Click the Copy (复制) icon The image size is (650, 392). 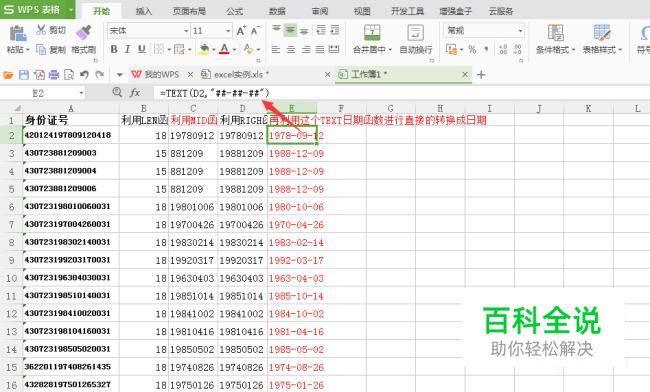point(41,50)
